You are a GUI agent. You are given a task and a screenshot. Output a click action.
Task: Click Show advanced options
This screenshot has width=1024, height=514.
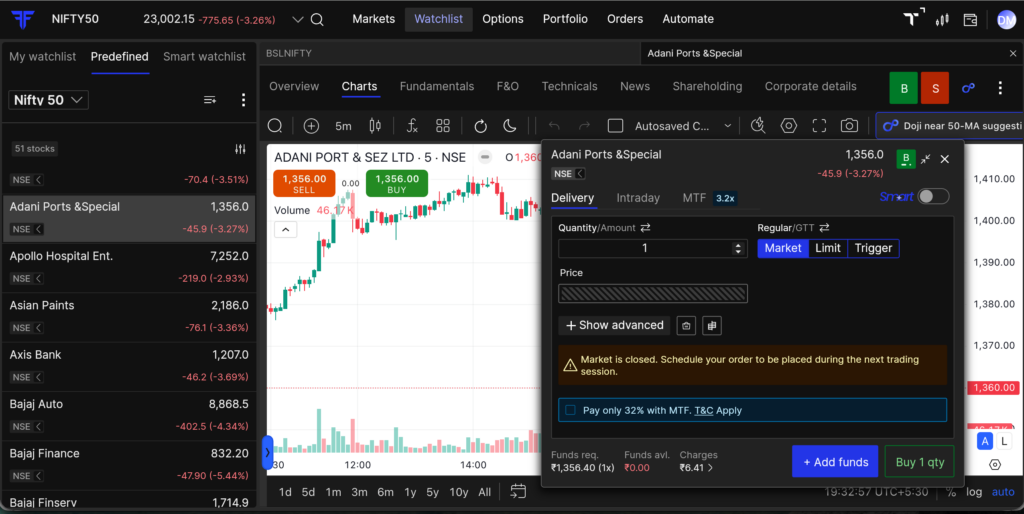[614, 325]
